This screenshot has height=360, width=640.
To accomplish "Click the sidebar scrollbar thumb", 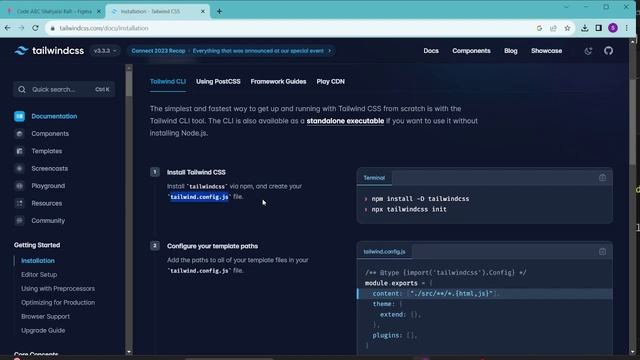I will pyautogui.click(x=129, y=83).
